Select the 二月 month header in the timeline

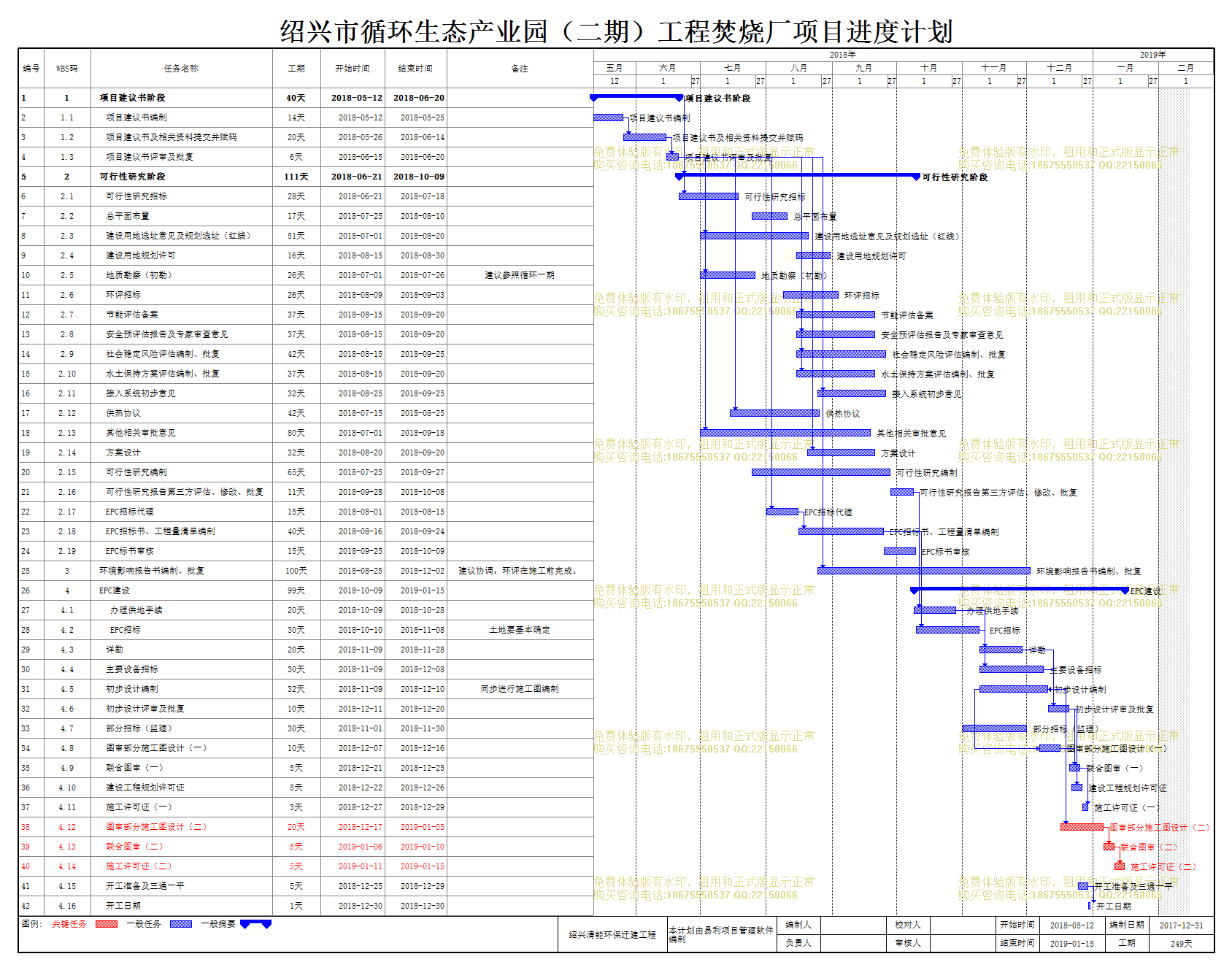tap(1186, 68)
